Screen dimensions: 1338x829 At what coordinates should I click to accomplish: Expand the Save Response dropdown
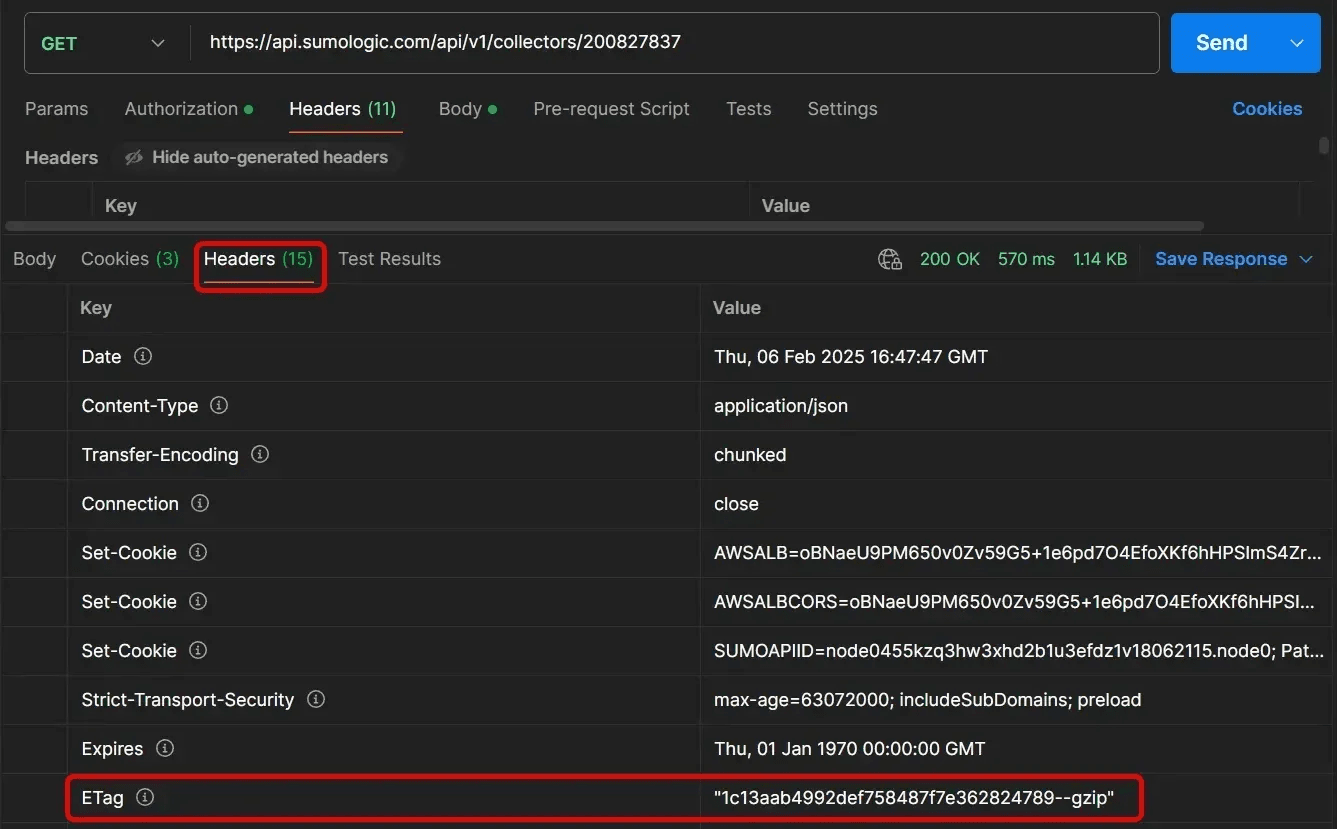pos(1305,260)
